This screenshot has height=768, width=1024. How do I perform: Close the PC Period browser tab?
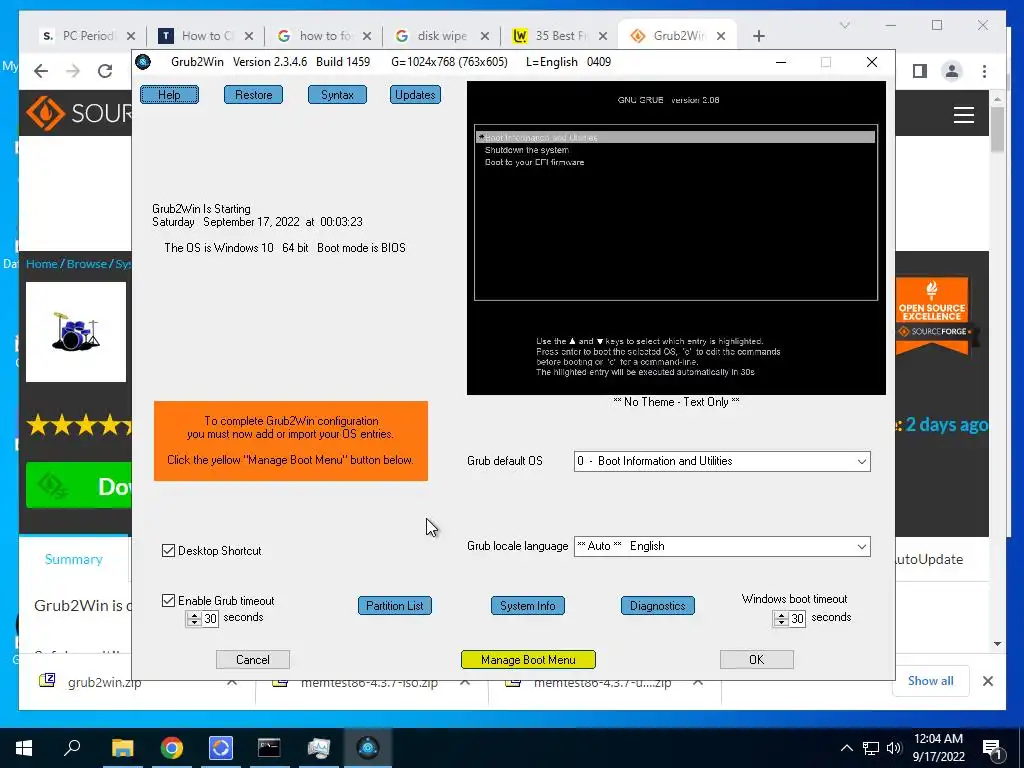(131, 36)
